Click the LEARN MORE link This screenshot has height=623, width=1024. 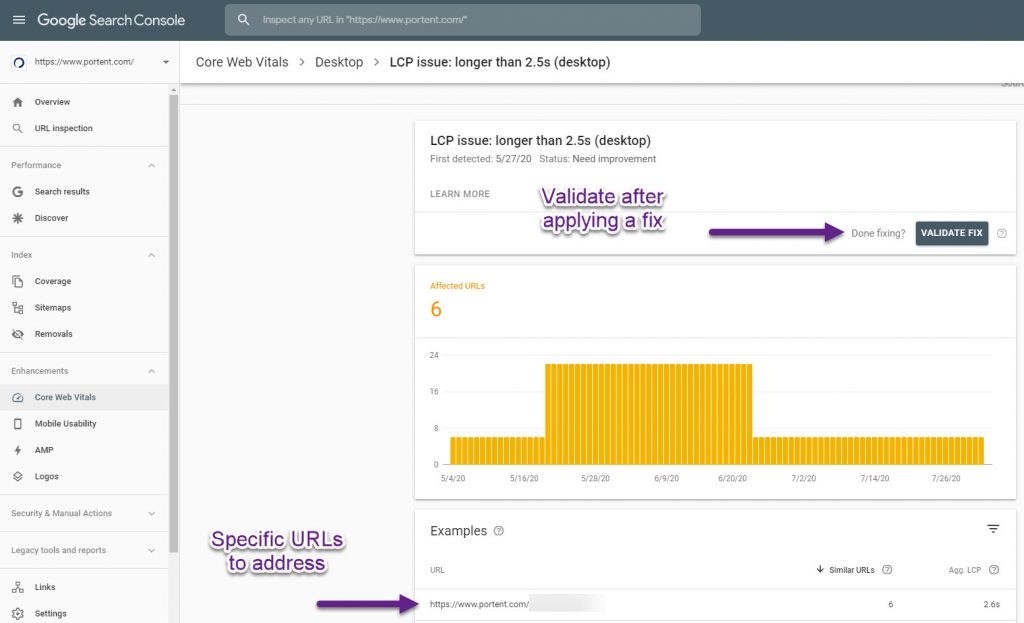(460, 194)
